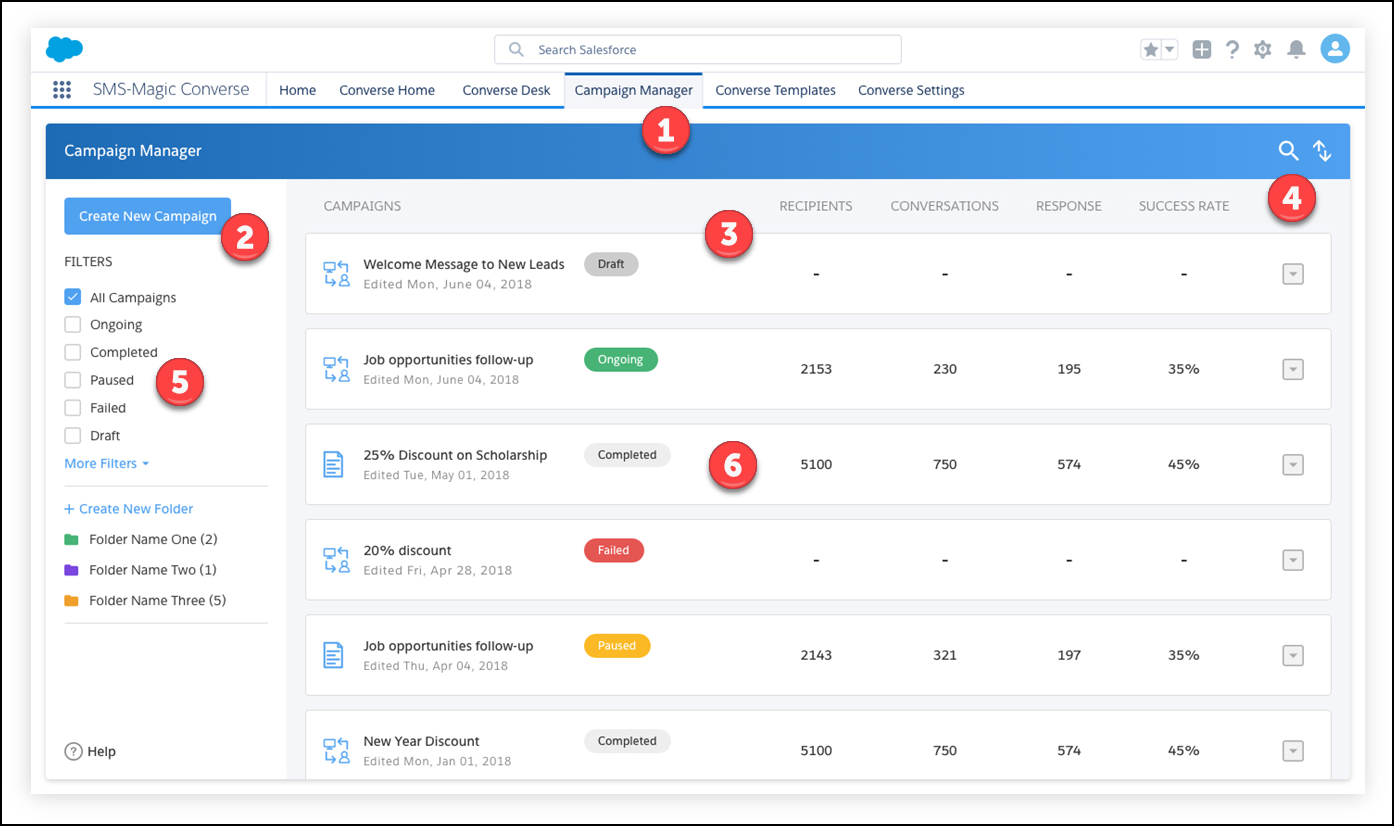Open the Converse Home tab
Screen dimensions: 1394x826
click(x=387, y=90)
